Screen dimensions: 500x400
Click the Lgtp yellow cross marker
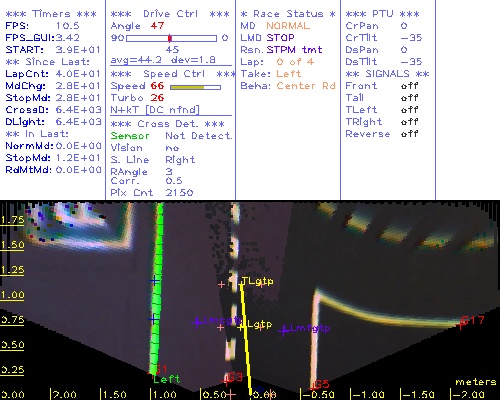pyautogui.click(x=241, y=327)
